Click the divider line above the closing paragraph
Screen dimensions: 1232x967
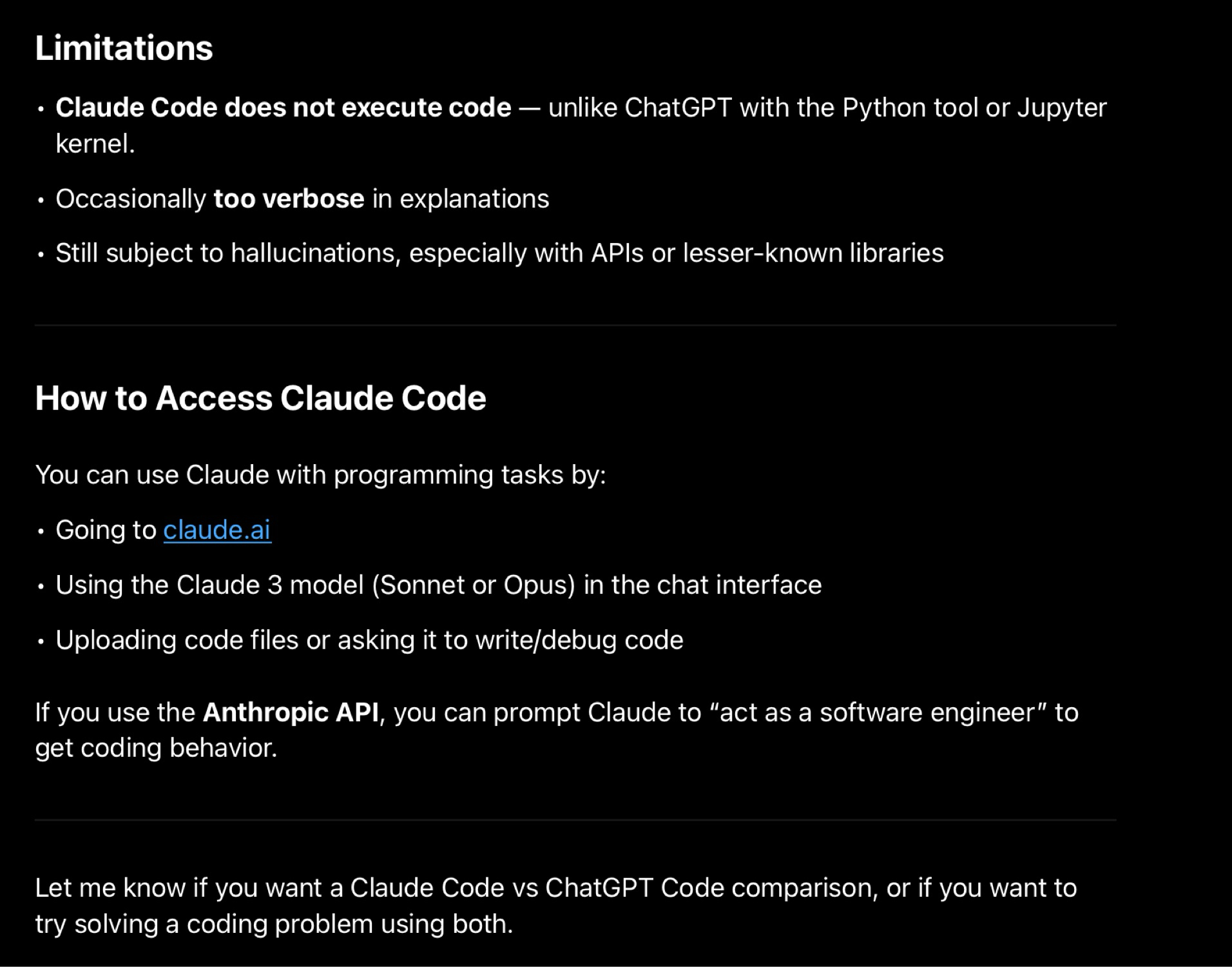coord(575,819)
